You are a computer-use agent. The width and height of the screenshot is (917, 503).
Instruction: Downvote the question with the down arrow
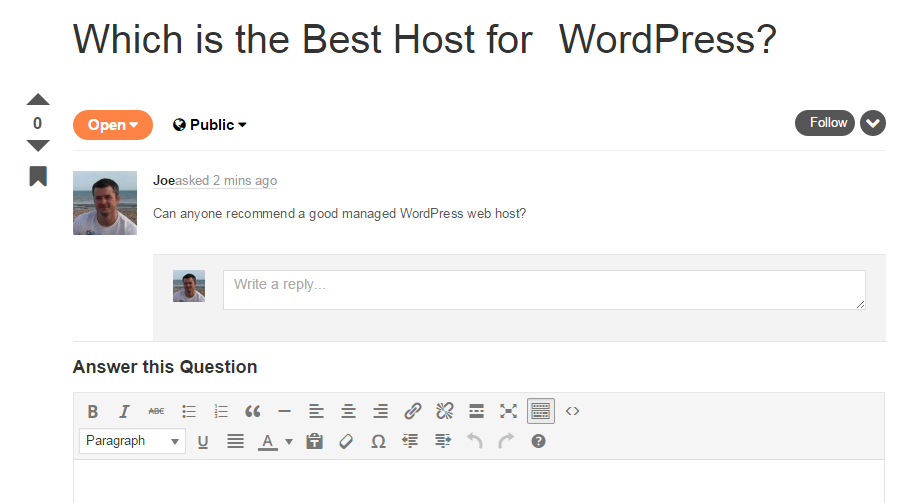point(38,146)
